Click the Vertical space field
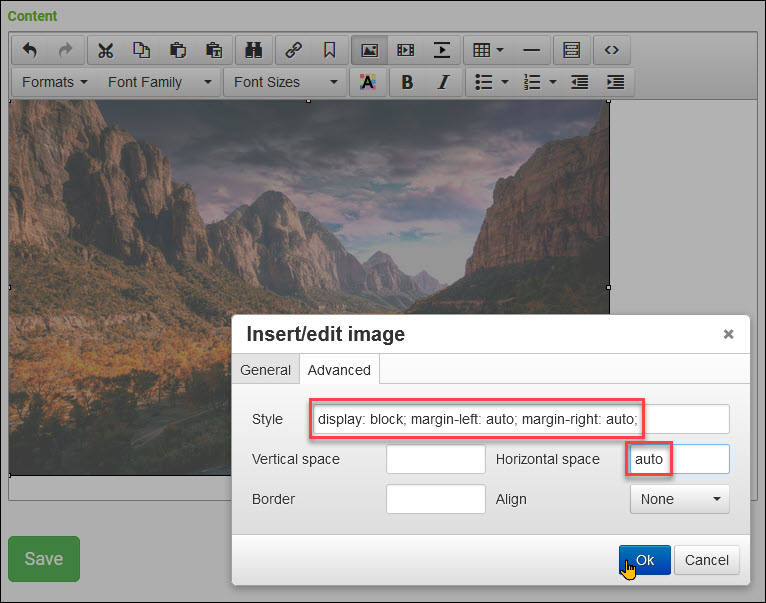 click(x=436, y=459)
